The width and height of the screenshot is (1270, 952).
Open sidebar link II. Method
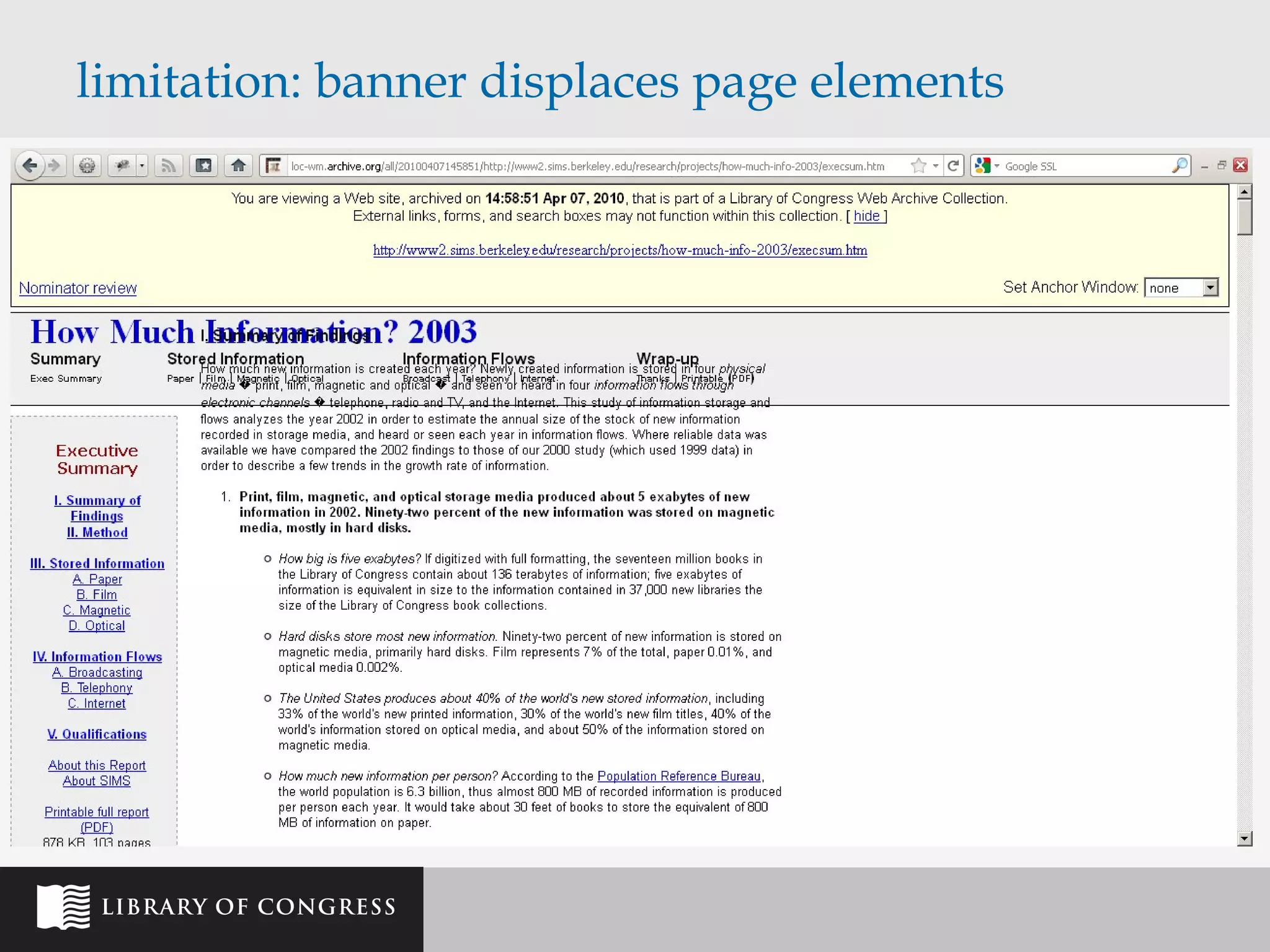[x=97, y=532]
